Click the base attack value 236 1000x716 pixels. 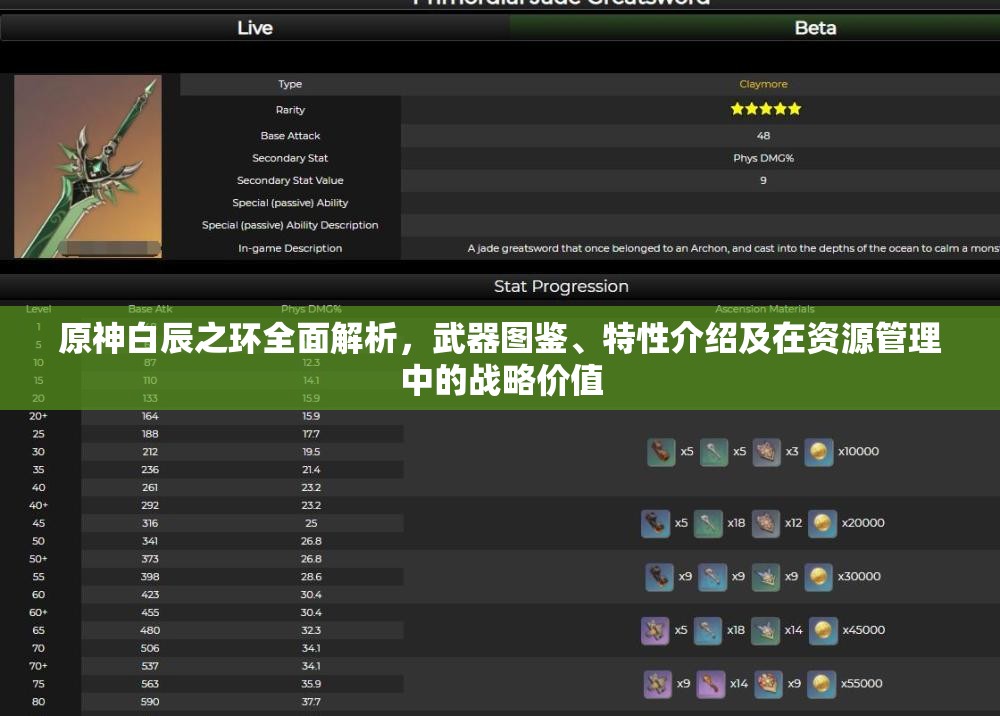click(150, 469)
